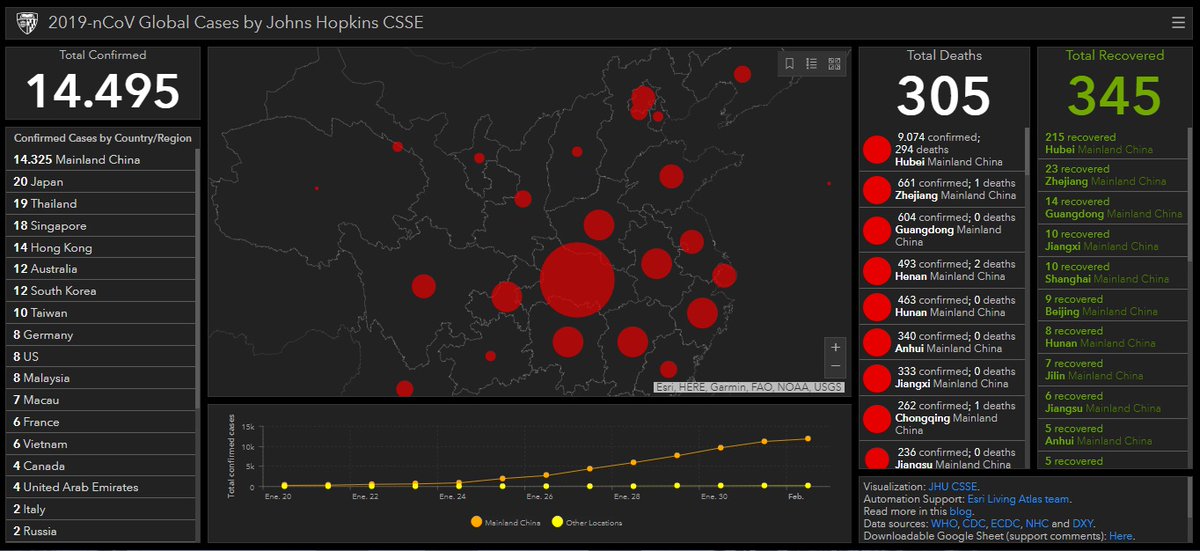The height and width of the screenshot is (551, 1200).
Task: Select Macau in the country list
Action: 100,400
